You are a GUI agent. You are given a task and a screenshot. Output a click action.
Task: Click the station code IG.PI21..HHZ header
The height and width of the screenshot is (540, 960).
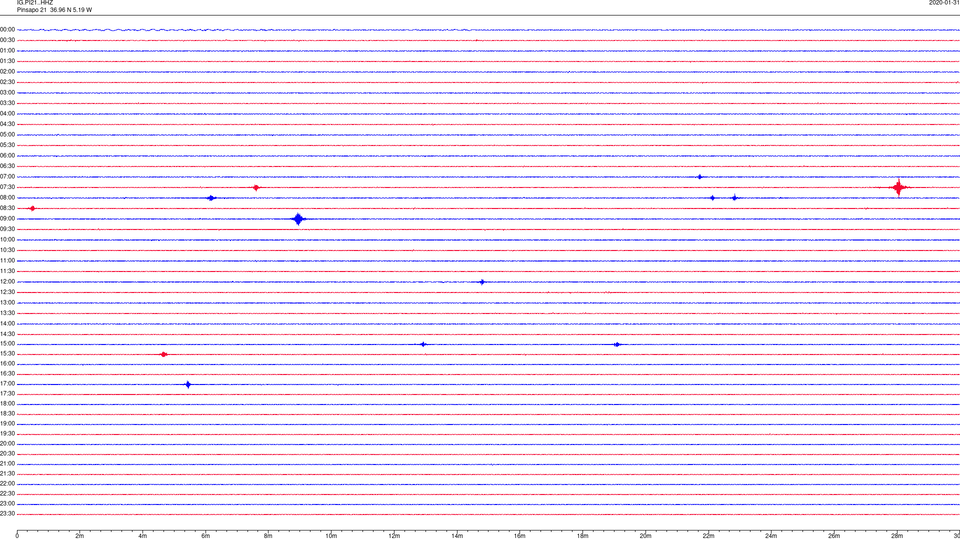pos(35,3)
